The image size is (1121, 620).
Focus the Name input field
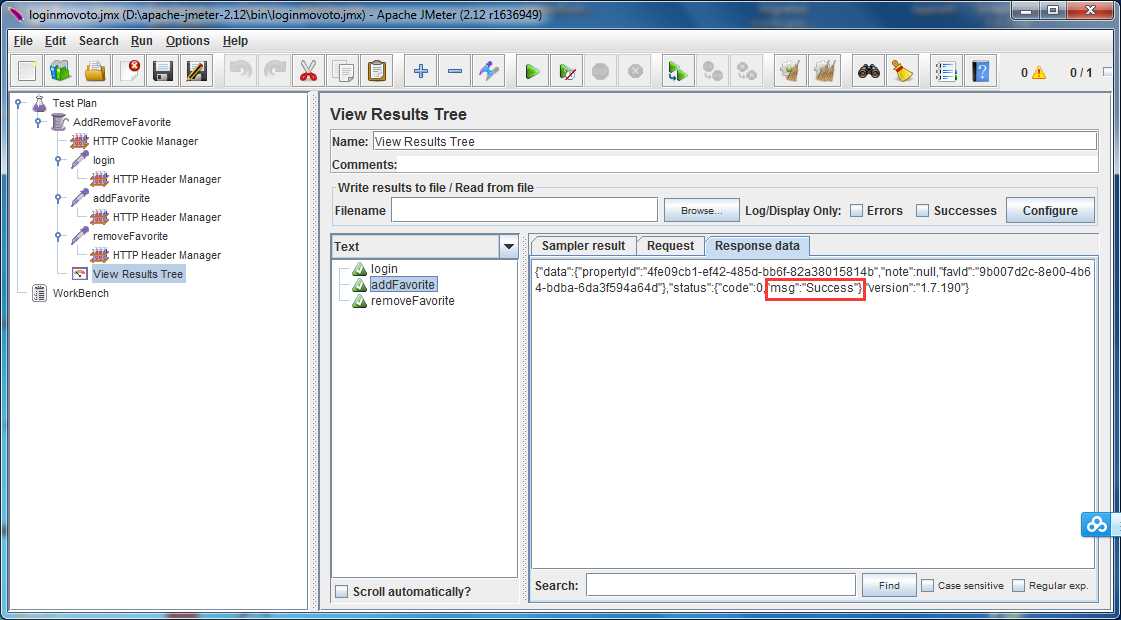point(735,141)
